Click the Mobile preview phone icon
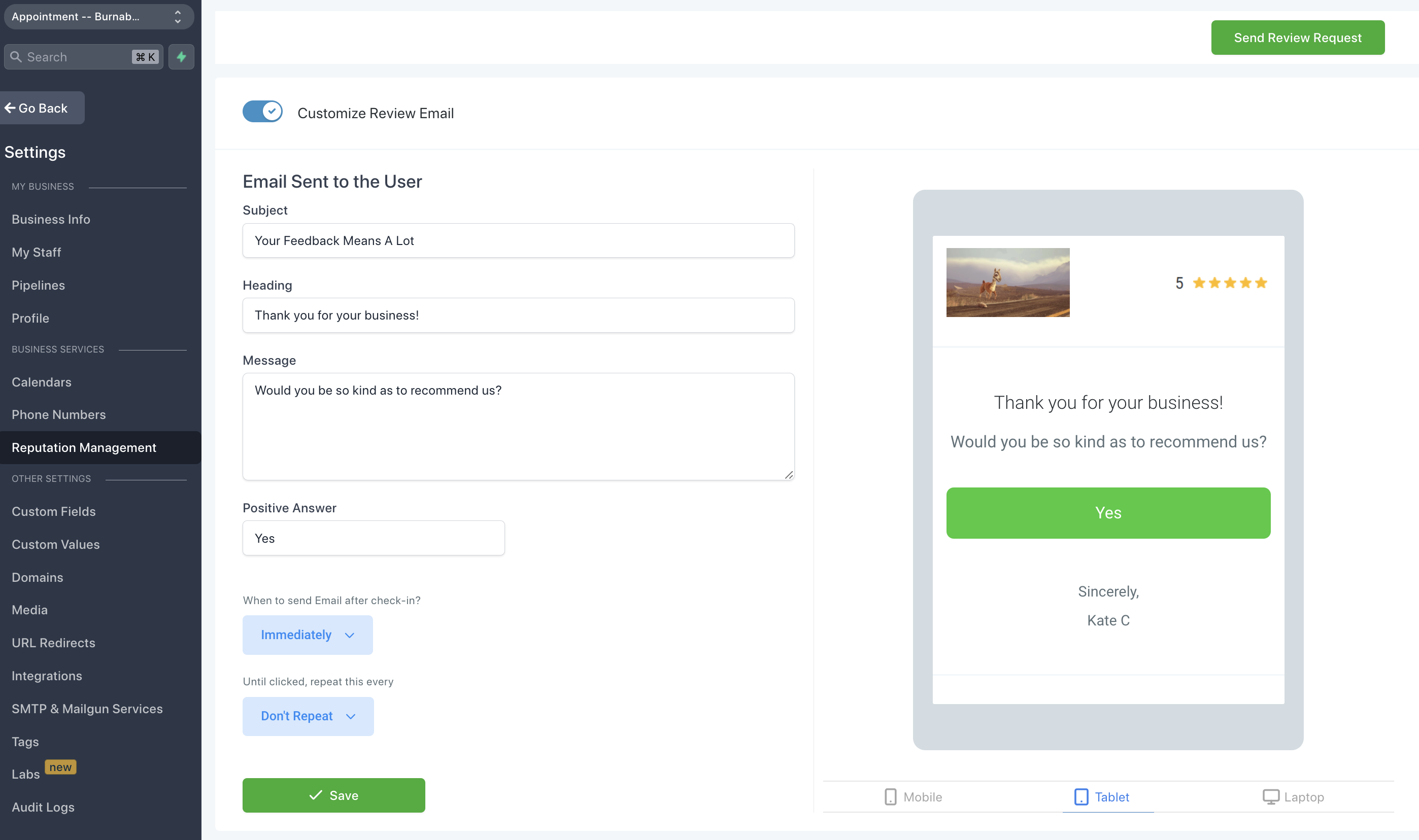 coord(890,796)
